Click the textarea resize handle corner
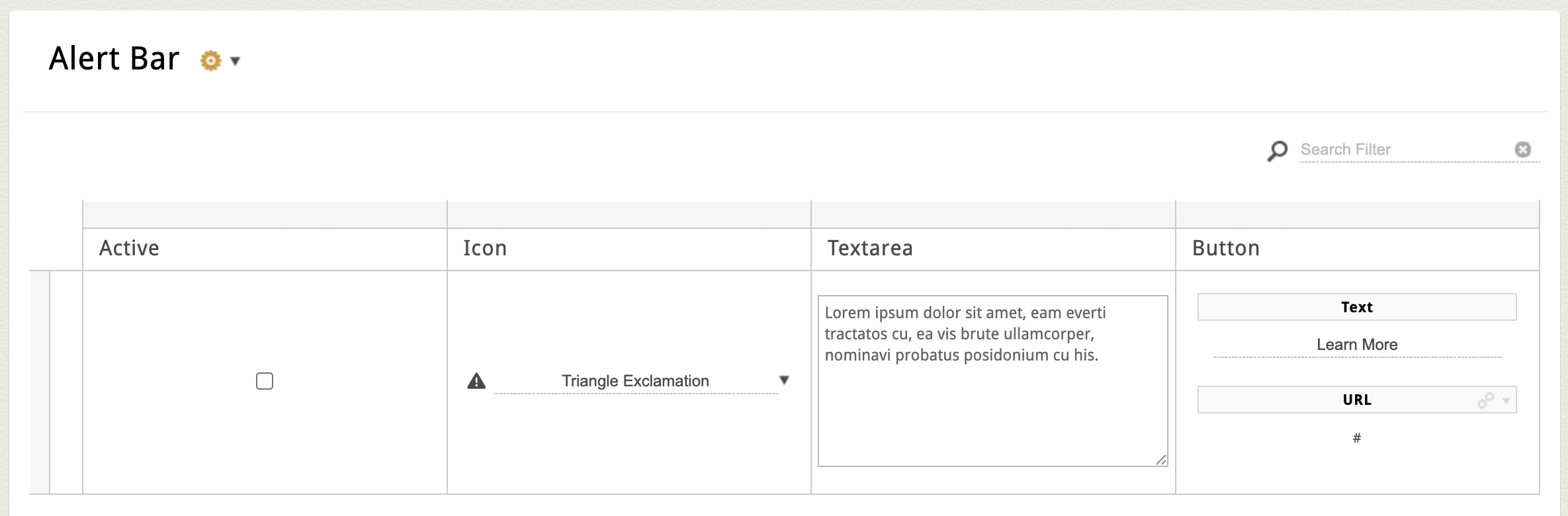Image resolution: width=1568 pixels, height=516 pixels. (1161, 460)
